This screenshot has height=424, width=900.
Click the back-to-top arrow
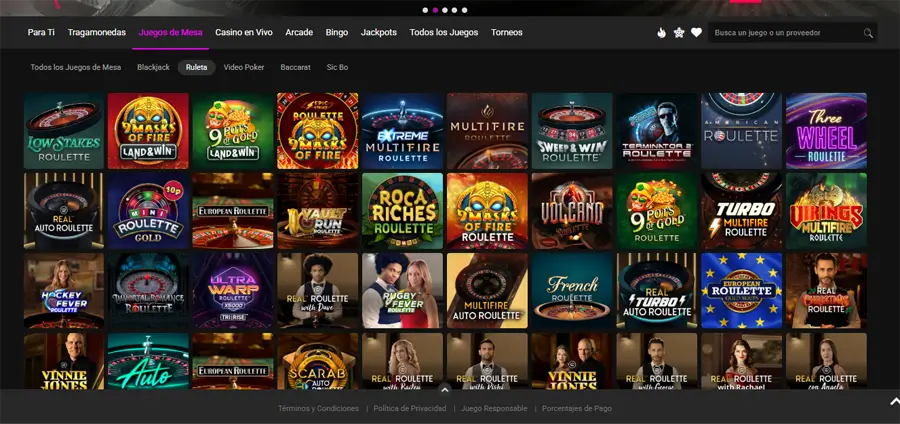pyautogui.click(x=894, y=400)
